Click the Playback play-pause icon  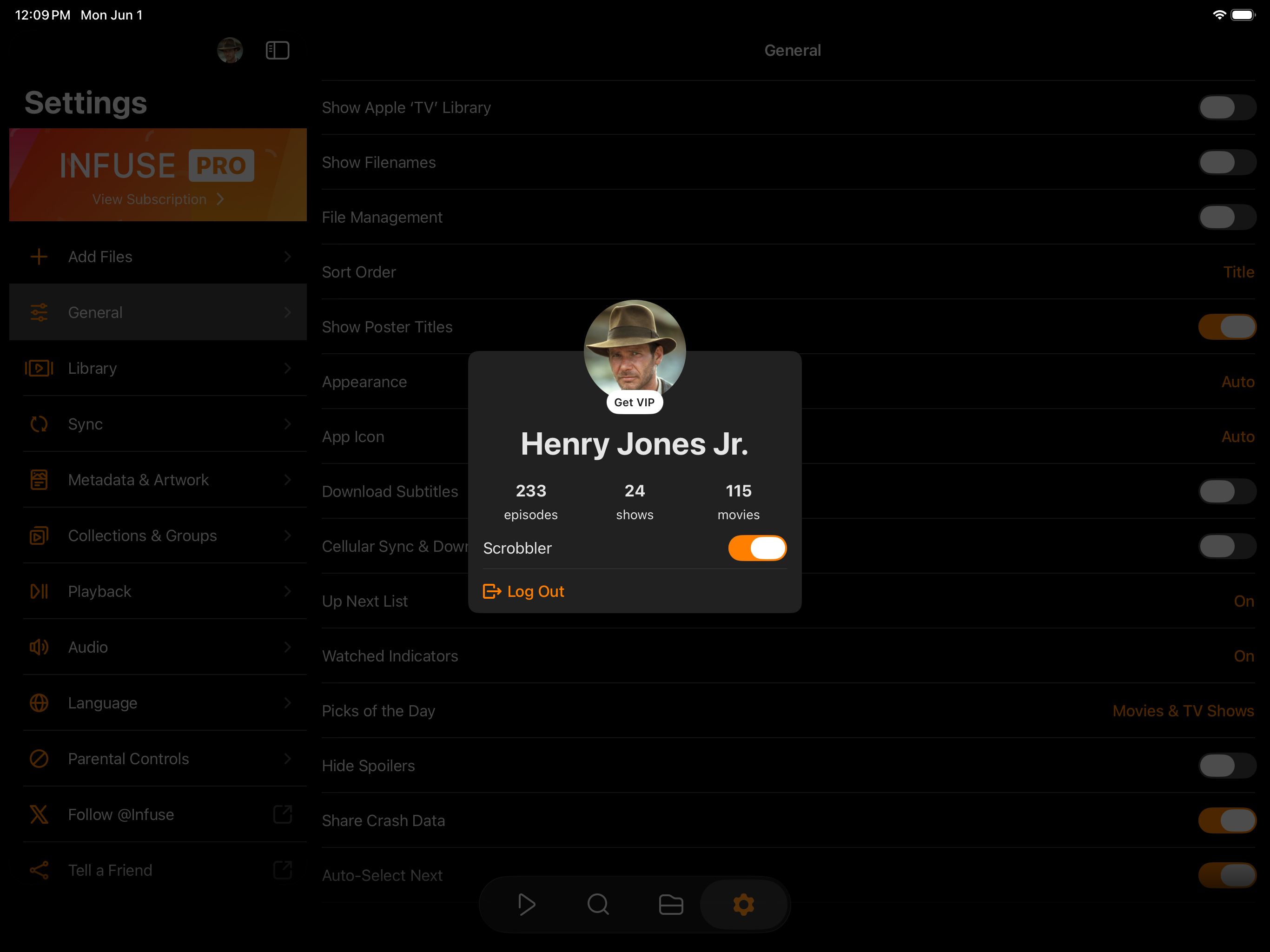click(x=39, y=591)
